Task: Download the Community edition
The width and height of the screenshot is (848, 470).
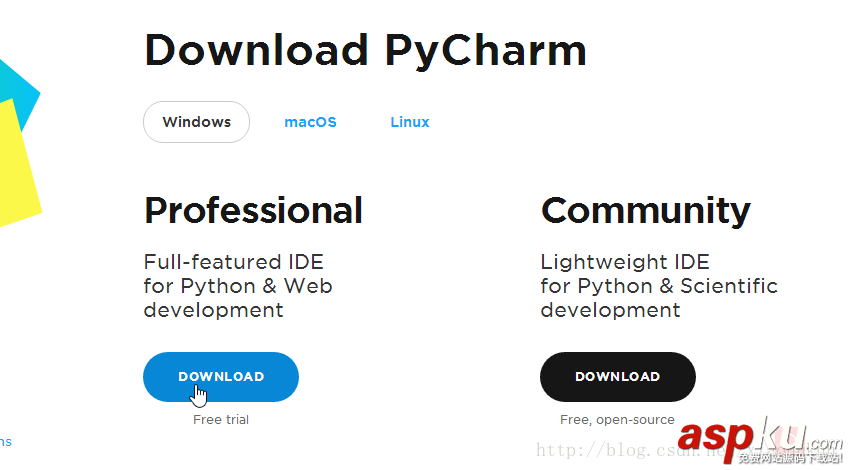Action: 618,377
